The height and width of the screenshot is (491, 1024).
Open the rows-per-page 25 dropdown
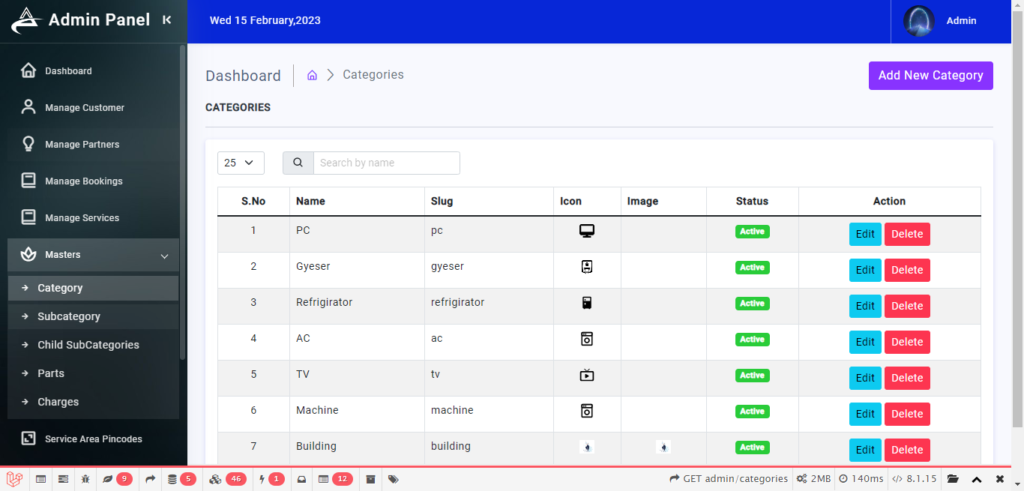(241, 163)
